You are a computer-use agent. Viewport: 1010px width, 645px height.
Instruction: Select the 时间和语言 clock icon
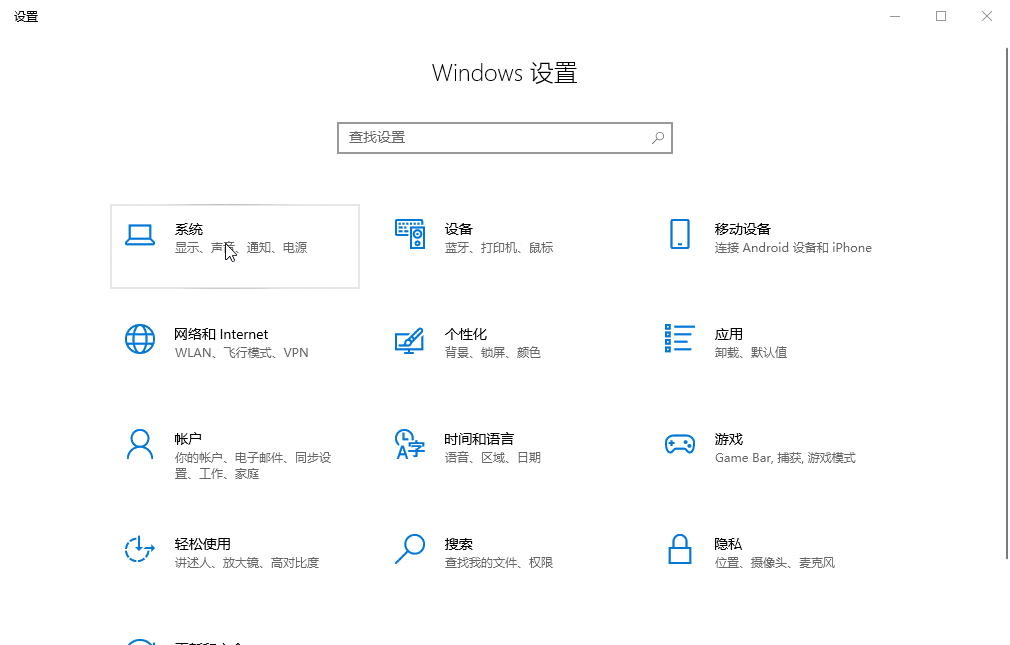(410, 444)
